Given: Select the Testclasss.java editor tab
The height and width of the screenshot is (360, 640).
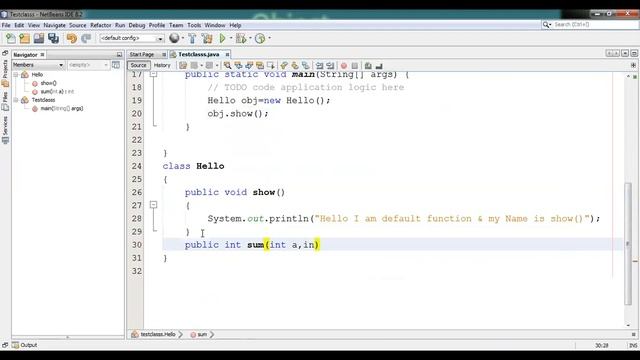Looking at the screenshot, I should [198, 54].
